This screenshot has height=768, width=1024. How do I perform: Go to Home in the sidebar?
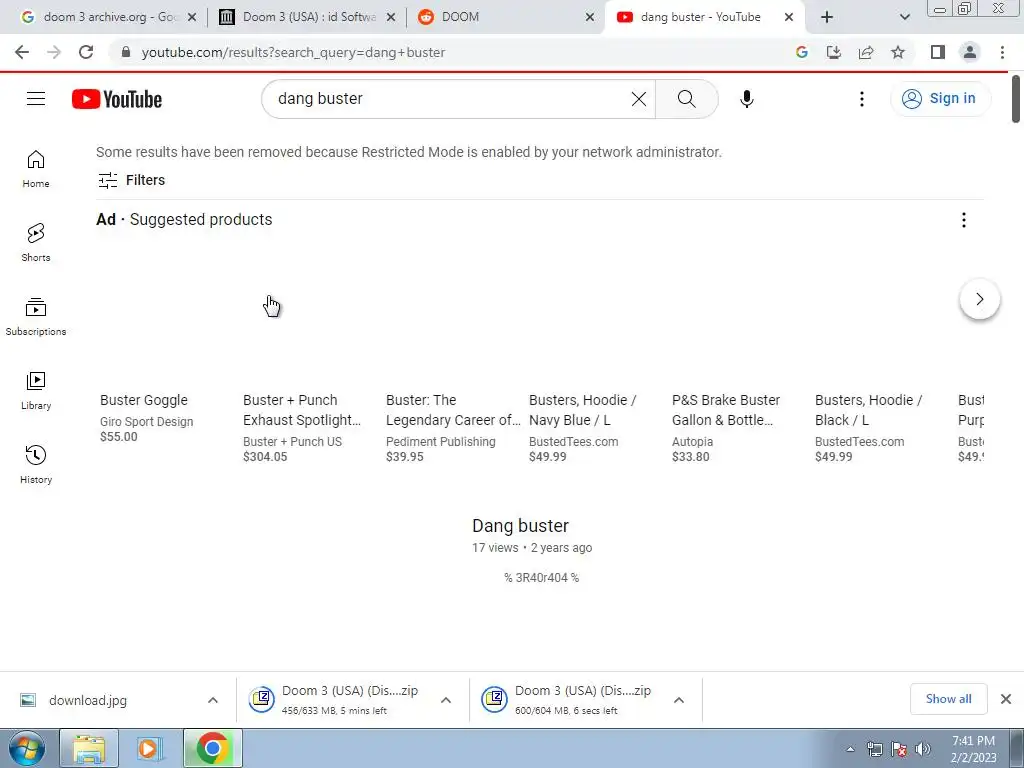(36, 168)
